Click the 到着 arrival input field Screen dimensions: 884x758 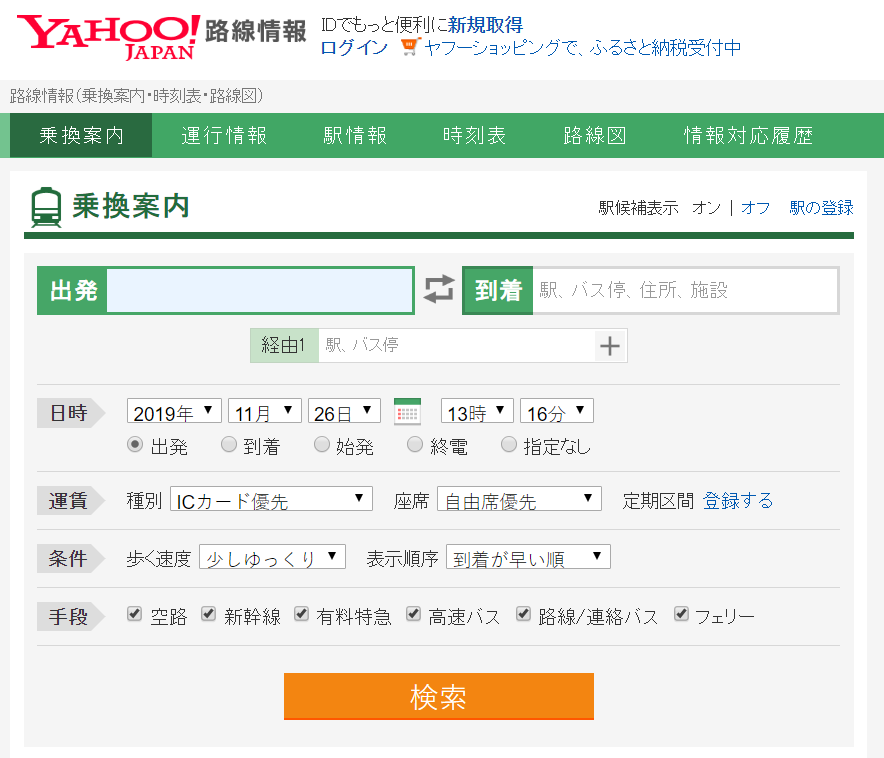point(684,290)
